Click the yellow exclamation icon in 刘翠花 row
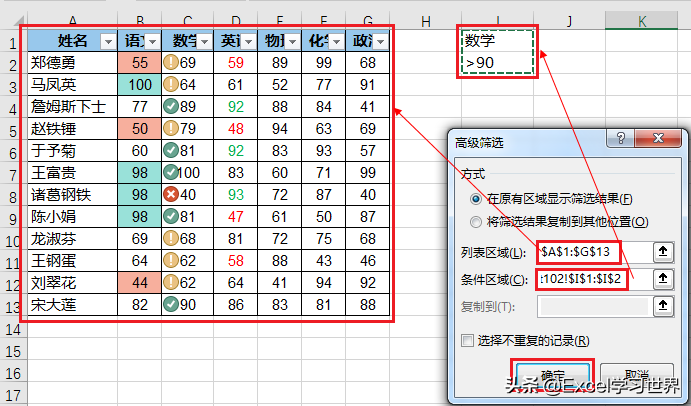691x406 pixels. coord(171,283)
